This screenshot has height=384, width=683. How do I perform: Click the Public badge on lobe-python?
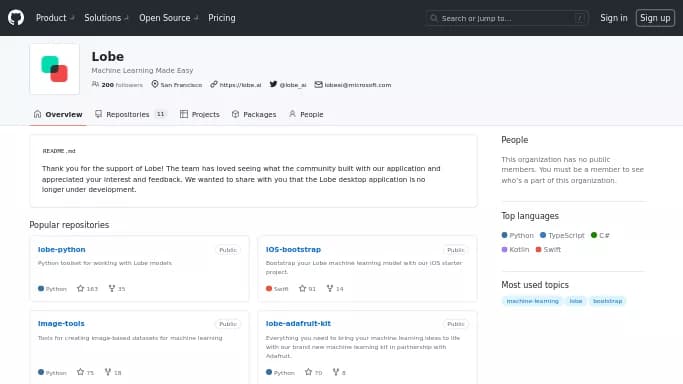(x=228, y=250)
